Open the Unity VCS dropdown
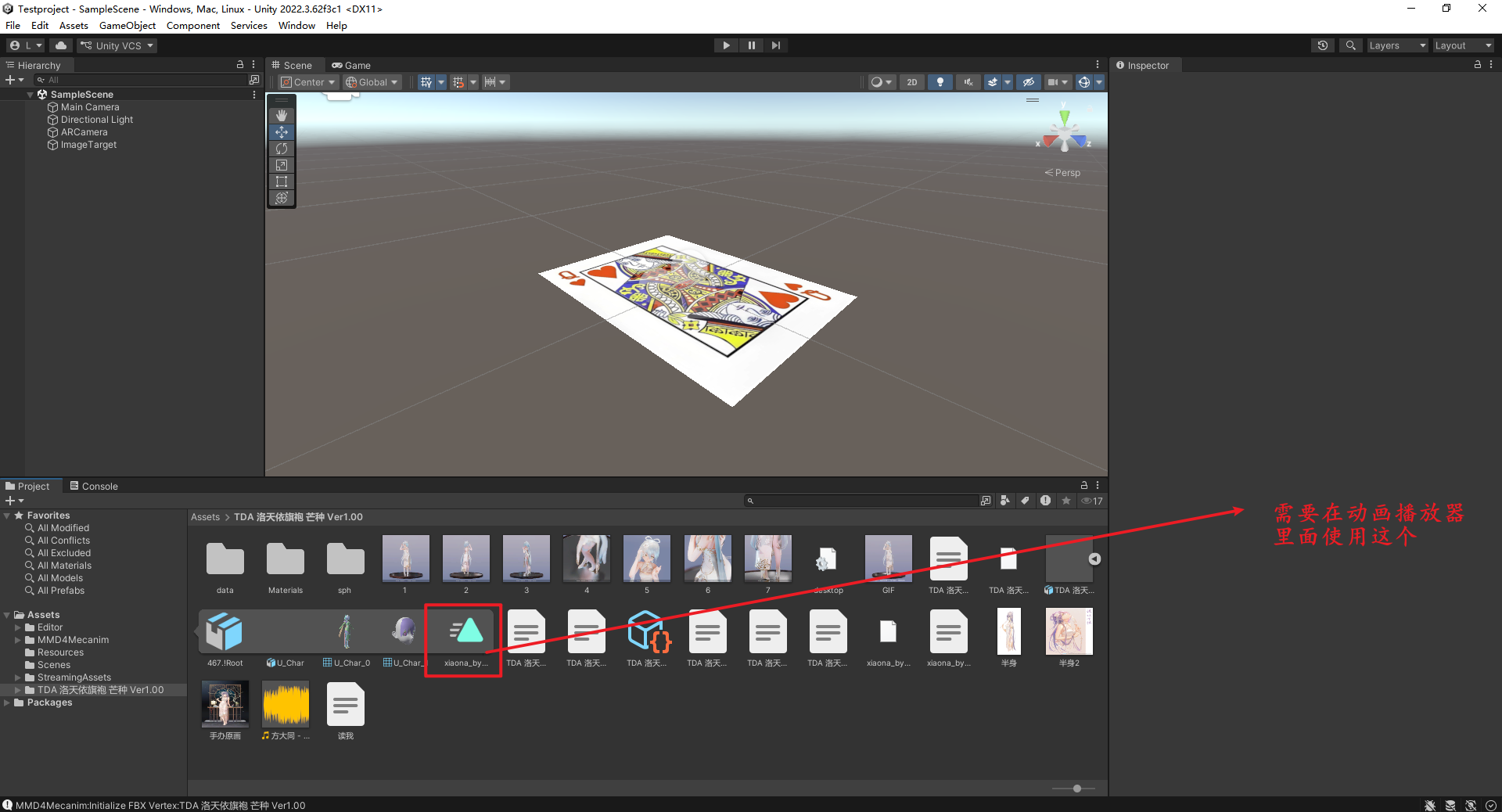 pyautogui.click(x=117, y=45)
